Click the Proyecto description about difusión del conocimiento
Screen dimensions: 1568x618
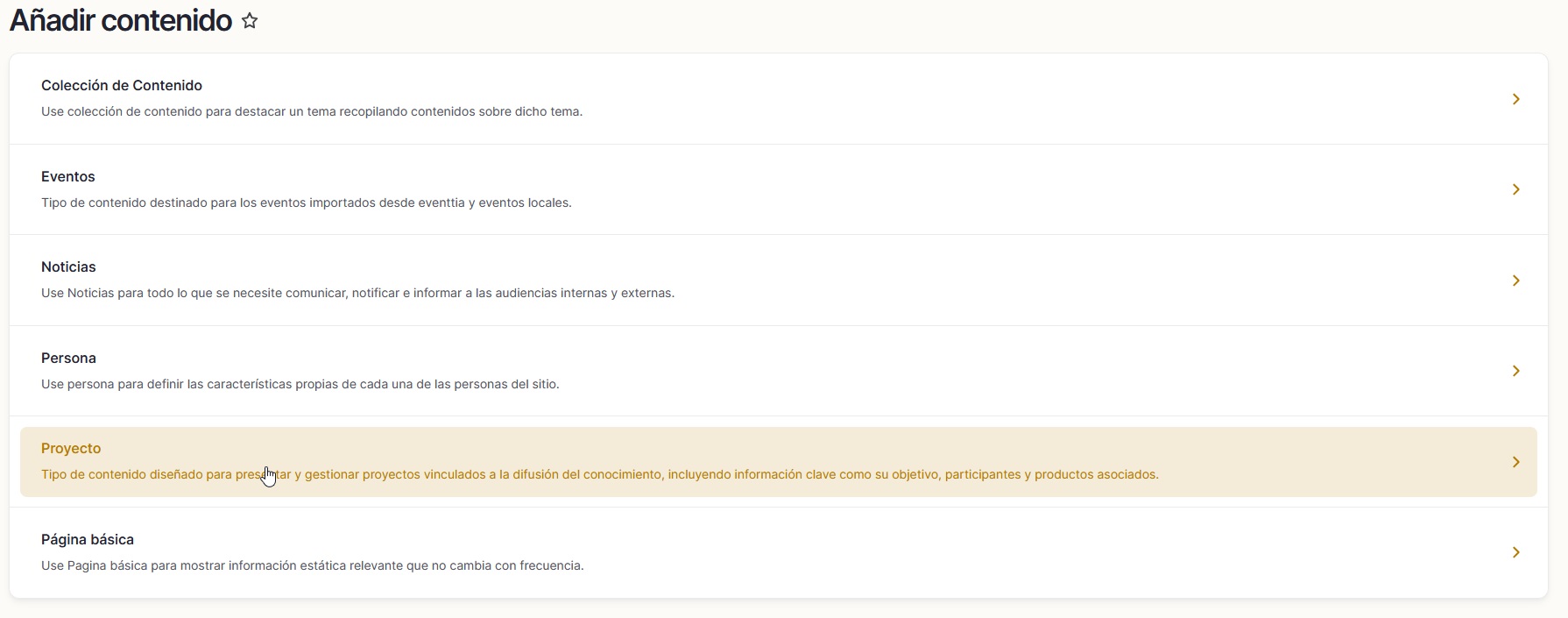[x=600, y=474]
